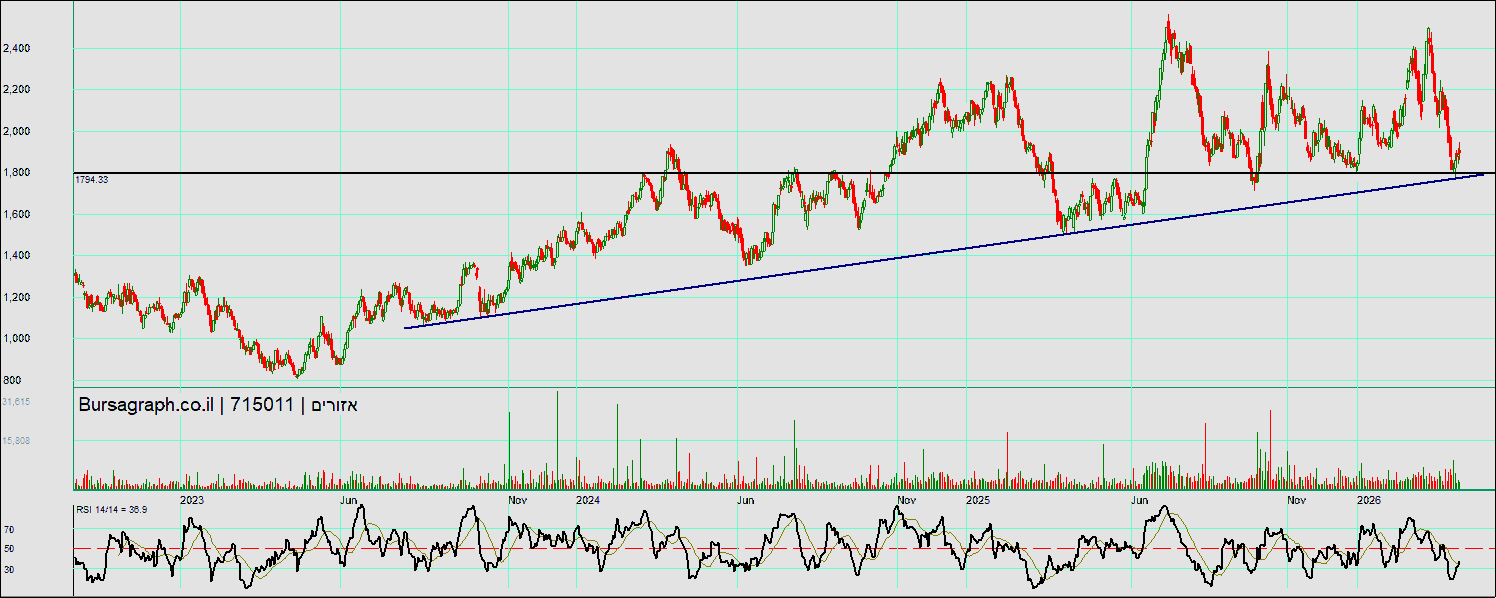Click the RSI 70 overbought level label
This screenshot has width=1496, height=598.
tap(8, 529)
